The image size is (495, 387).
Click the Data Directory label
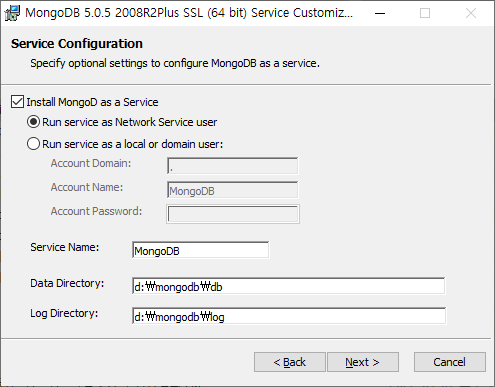[x=67, y=283]
